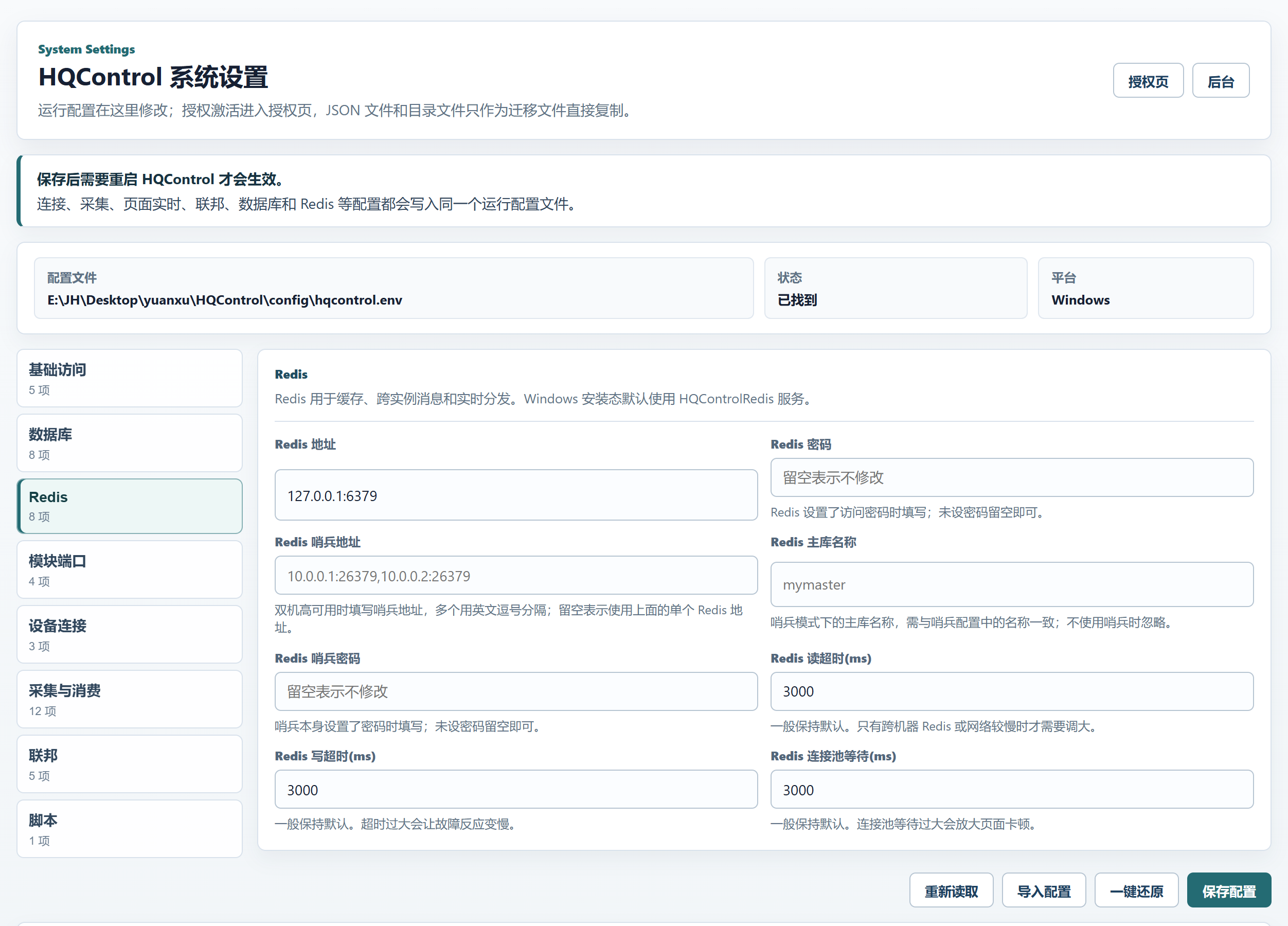Click the Redis 读超时(ms) label
Image resolution: width=1288 pixels, height=926 pixels.
tap(820, 658)
